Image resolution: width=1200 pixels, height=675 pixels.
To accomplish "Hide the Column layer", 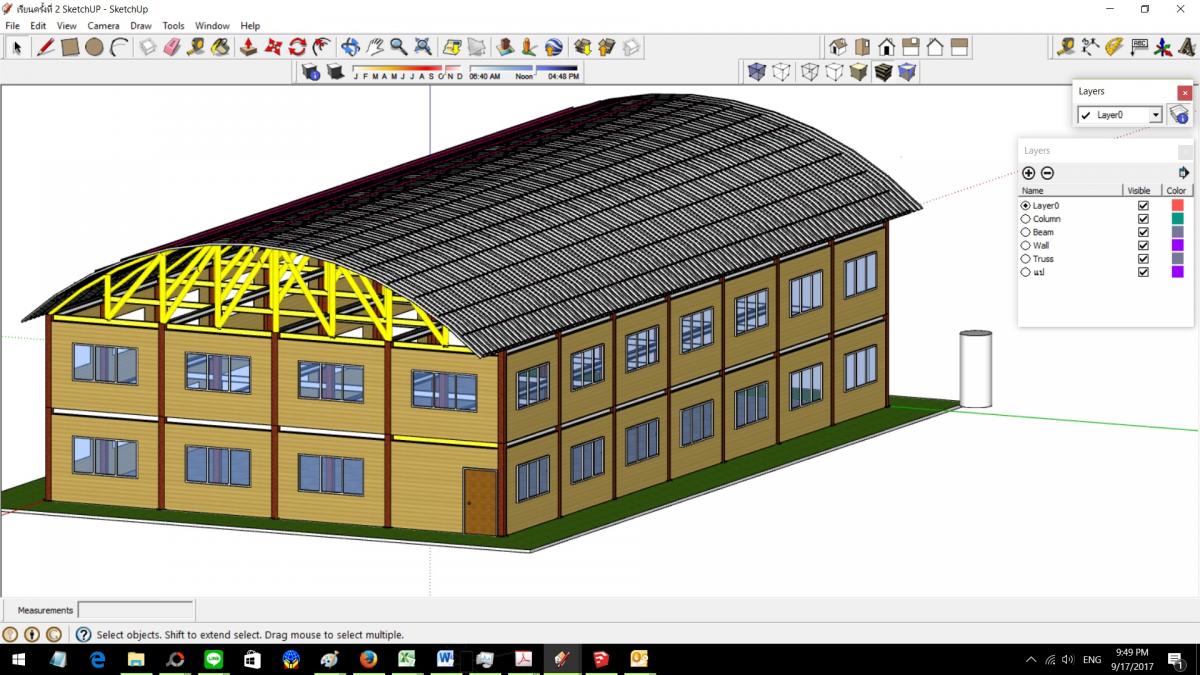I will pyautogui.click(x=1143, y=219).
